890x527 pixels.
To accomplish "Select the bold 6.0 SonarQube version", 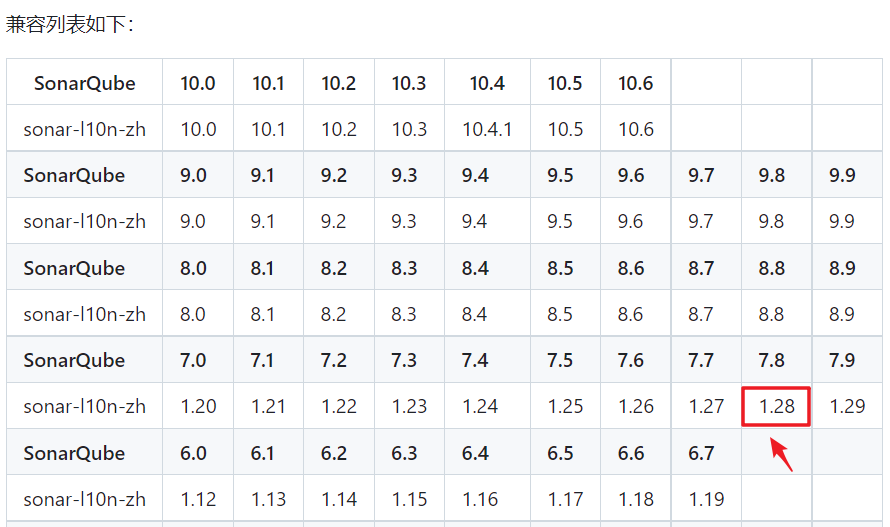I will [193, 453].
